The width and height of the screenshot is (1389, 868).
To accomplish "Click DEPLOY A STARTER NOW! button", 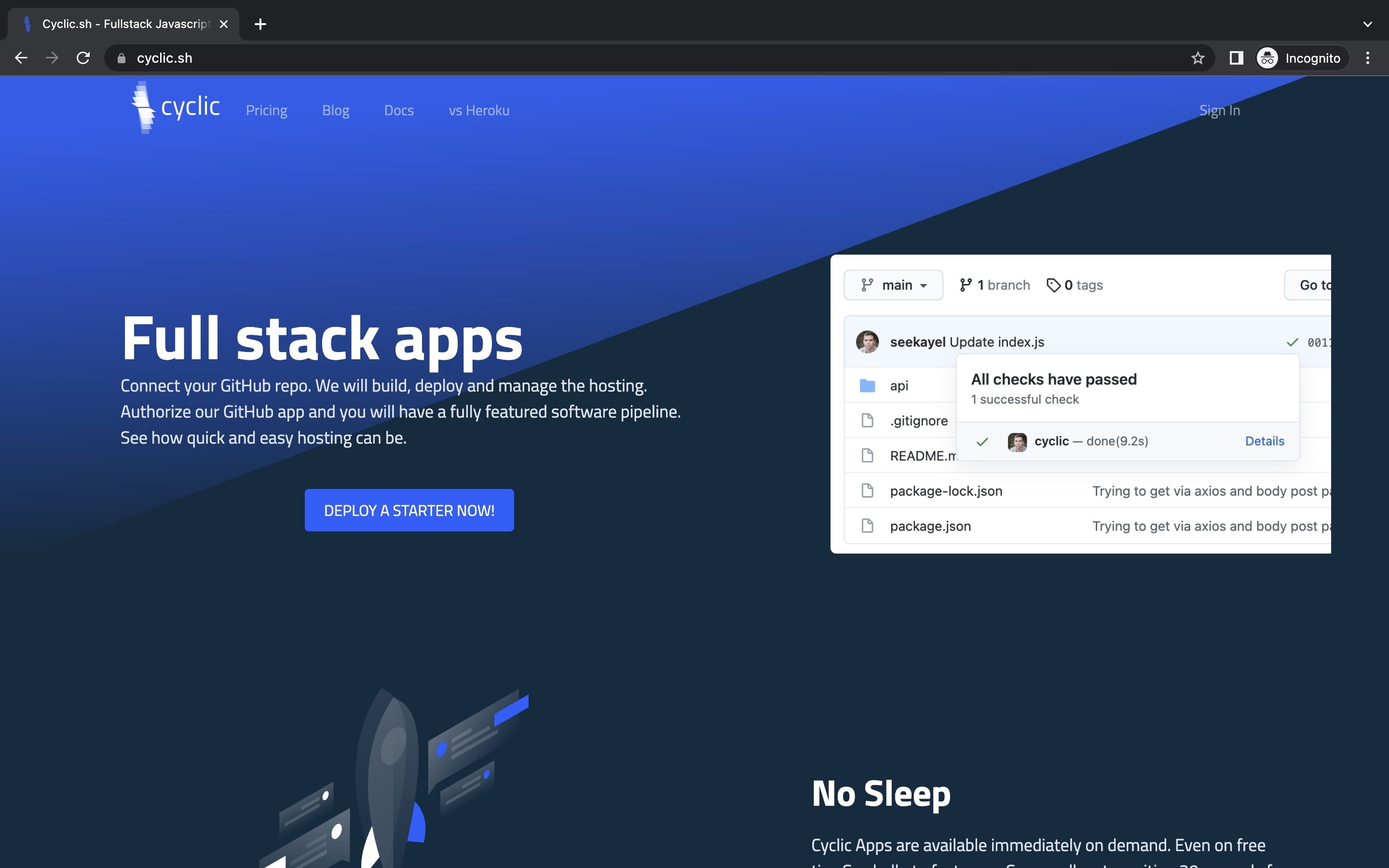I will coord(409,510).
